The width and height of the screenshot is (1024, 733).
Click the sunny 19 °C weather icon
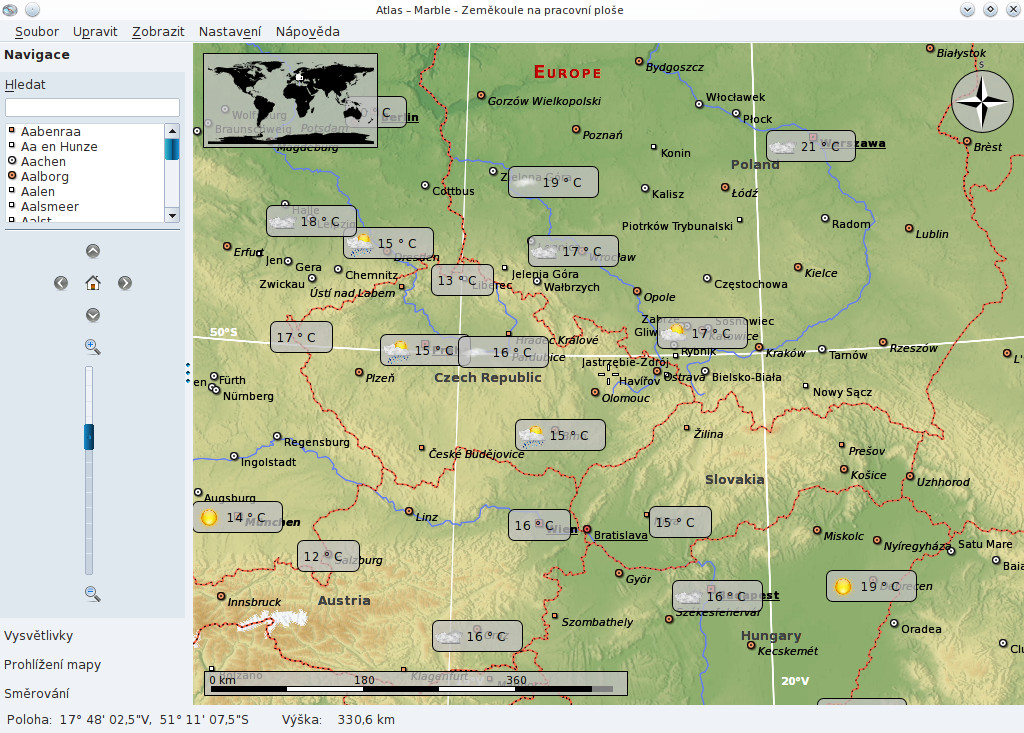843,586
